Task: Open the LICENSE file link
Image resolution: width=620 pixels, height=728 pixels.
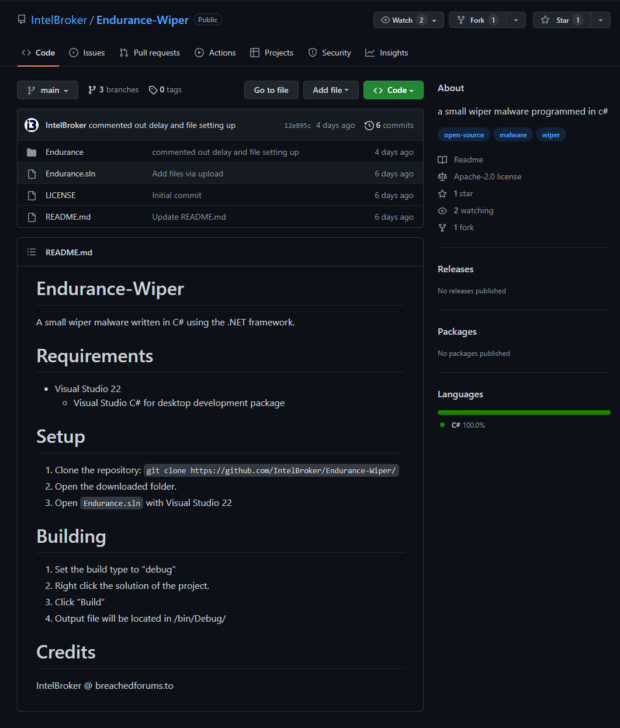Action: click(60, 196)
